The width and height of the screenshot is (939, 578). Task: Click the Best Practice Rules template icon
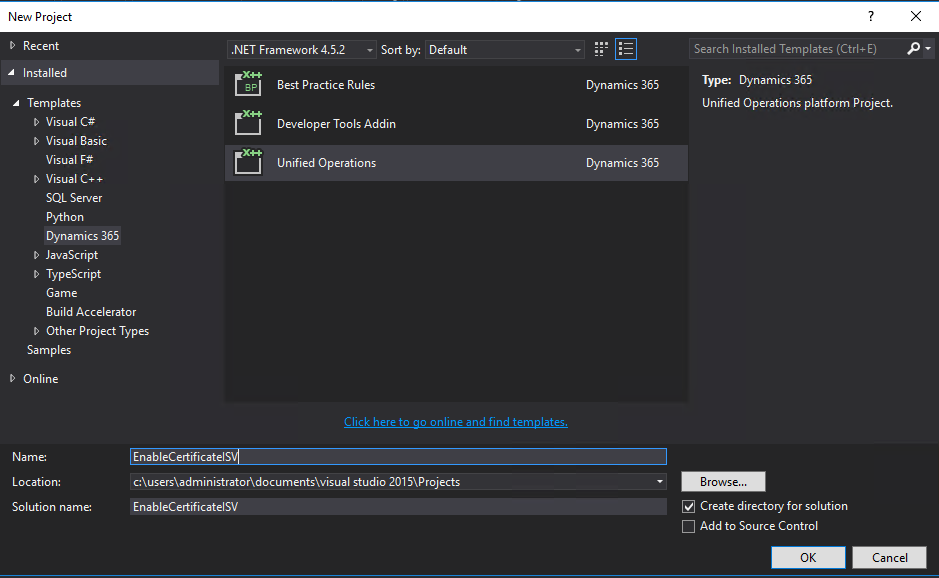[247, 85]
